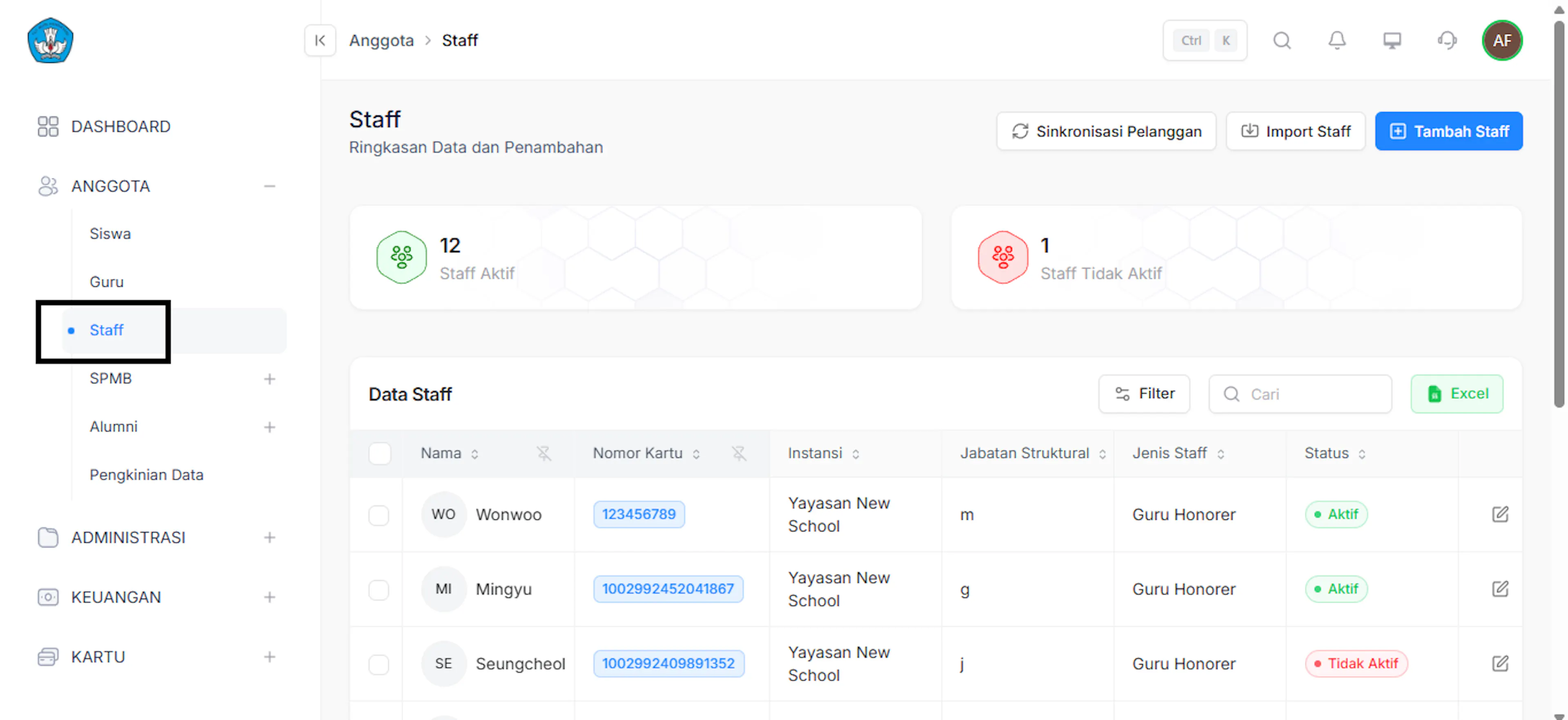
Task: Collapse the sidebar with the arrow button
Action: (320, 40)
